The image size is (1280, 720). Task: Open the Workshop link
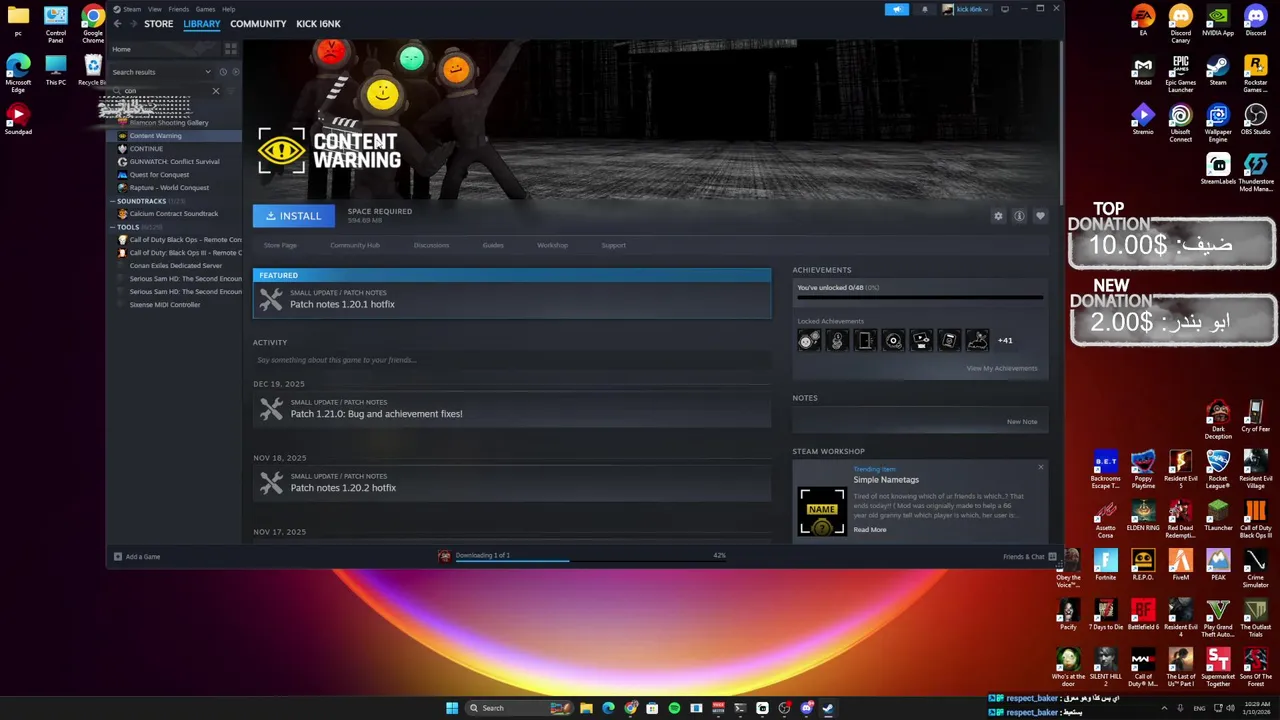[552, 245]
